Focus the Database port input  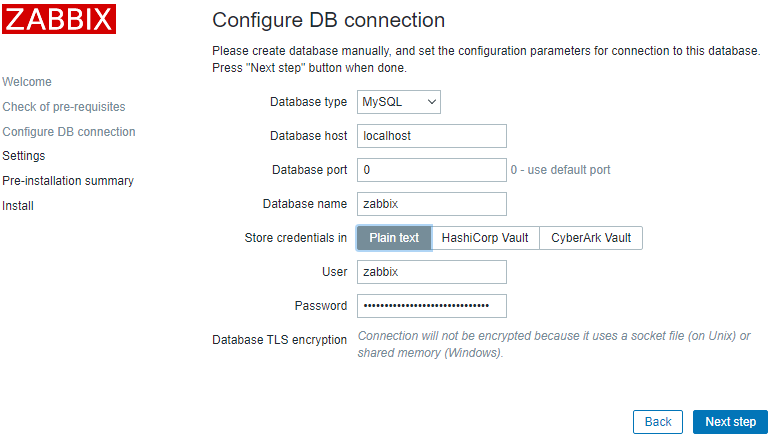[431, 170]
